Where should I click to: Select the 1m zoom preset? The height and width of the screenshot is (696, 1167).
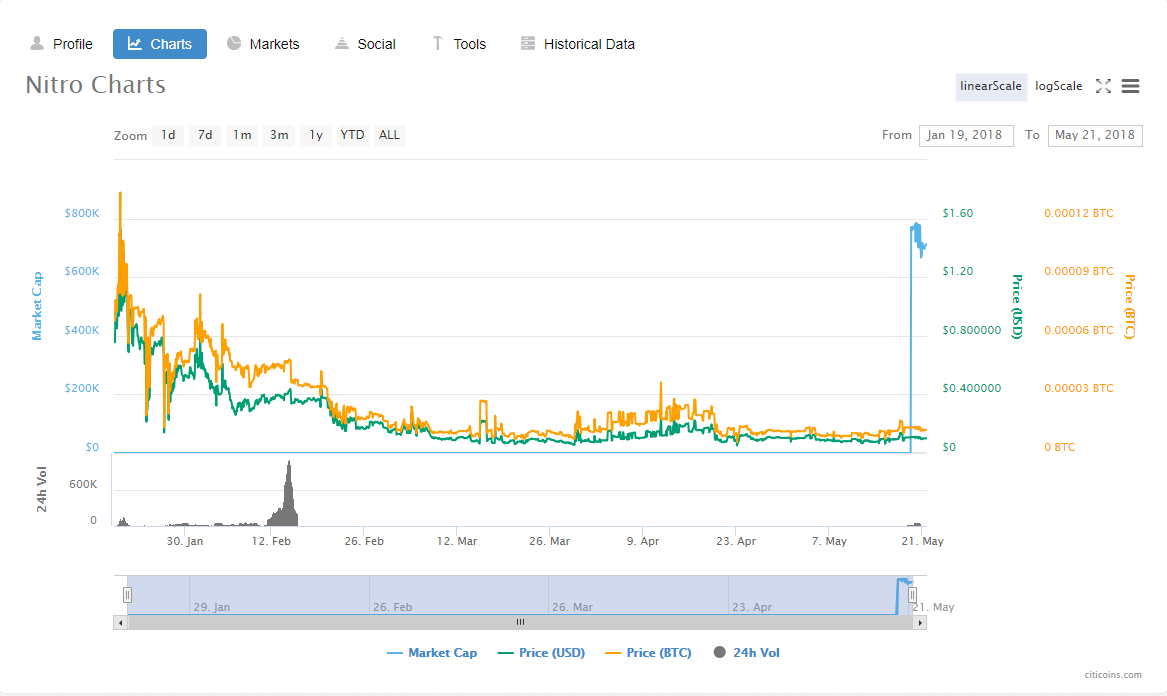pos(241,135)
